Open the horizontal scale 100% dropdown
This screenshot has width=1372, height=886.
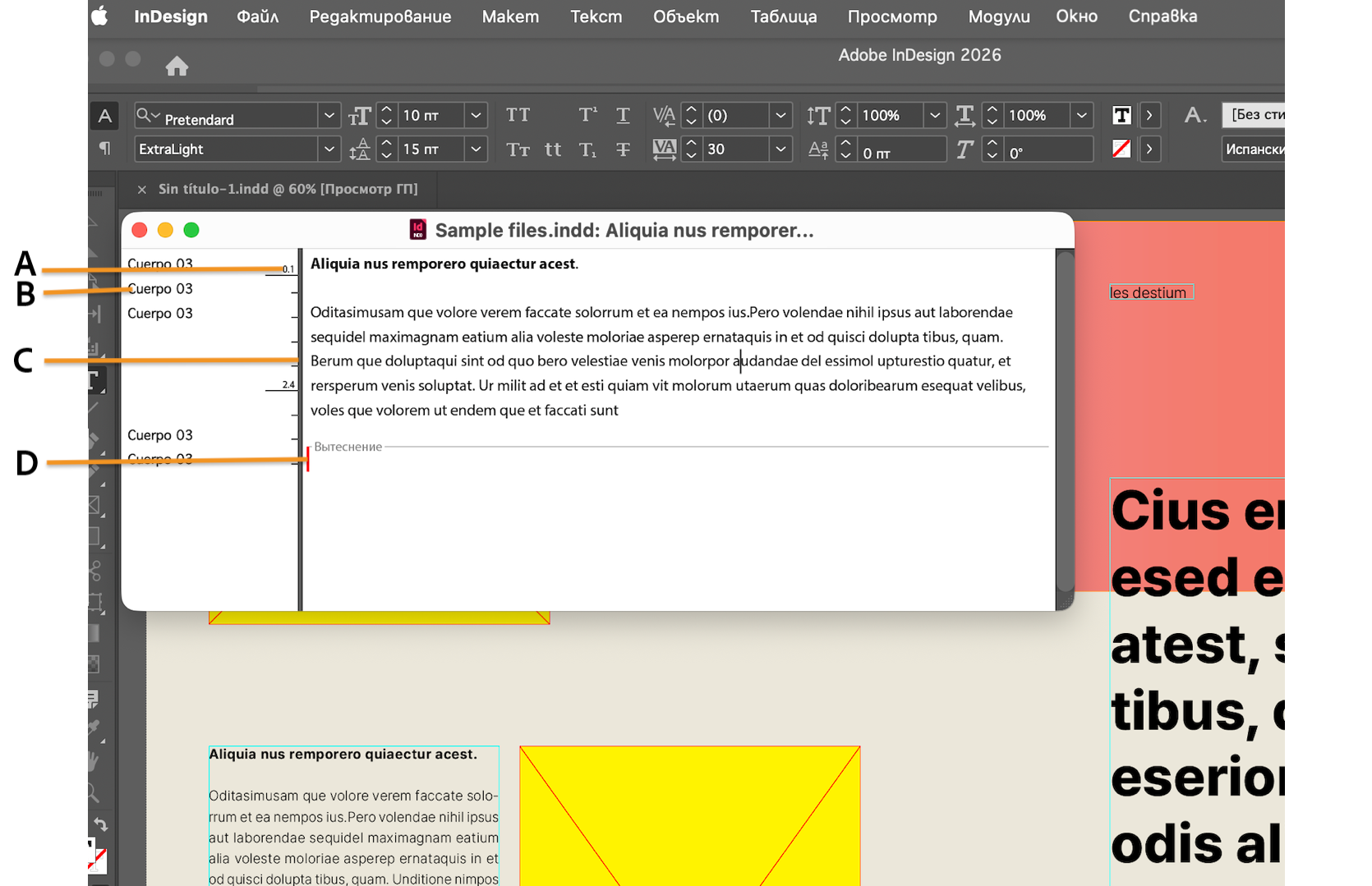tap(1081, 116)
